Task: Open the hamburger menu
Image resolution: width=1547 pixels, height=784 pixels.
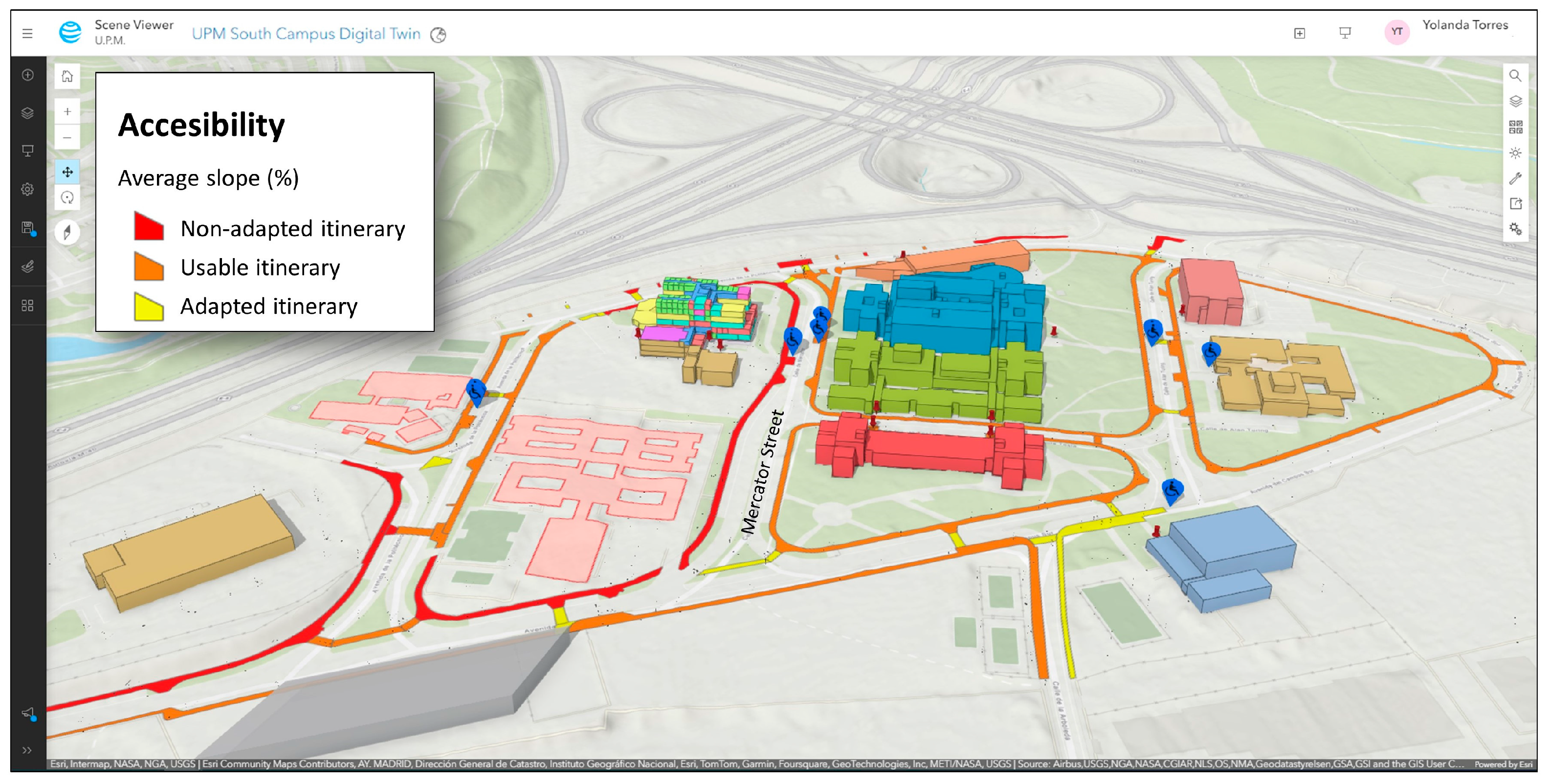Action: pyautogui.click(x=27, y=34)
